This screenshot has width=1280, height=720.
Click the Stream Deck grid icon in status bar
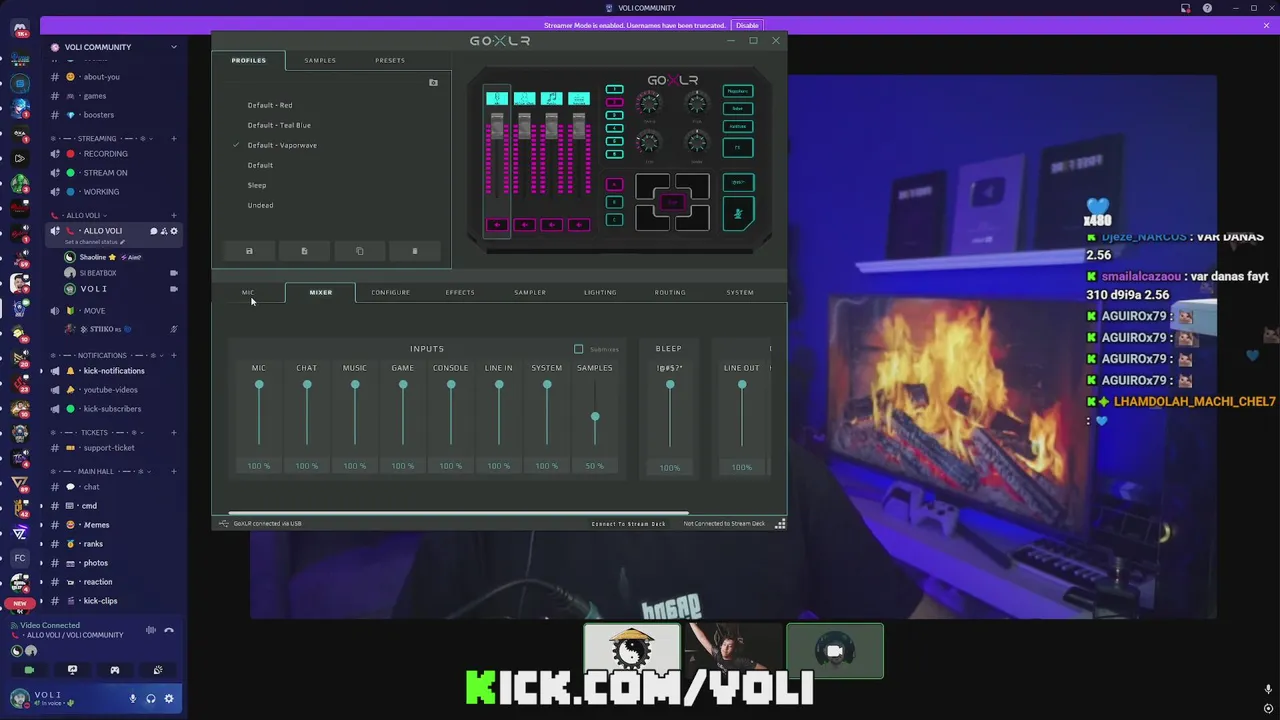[780, 523]
